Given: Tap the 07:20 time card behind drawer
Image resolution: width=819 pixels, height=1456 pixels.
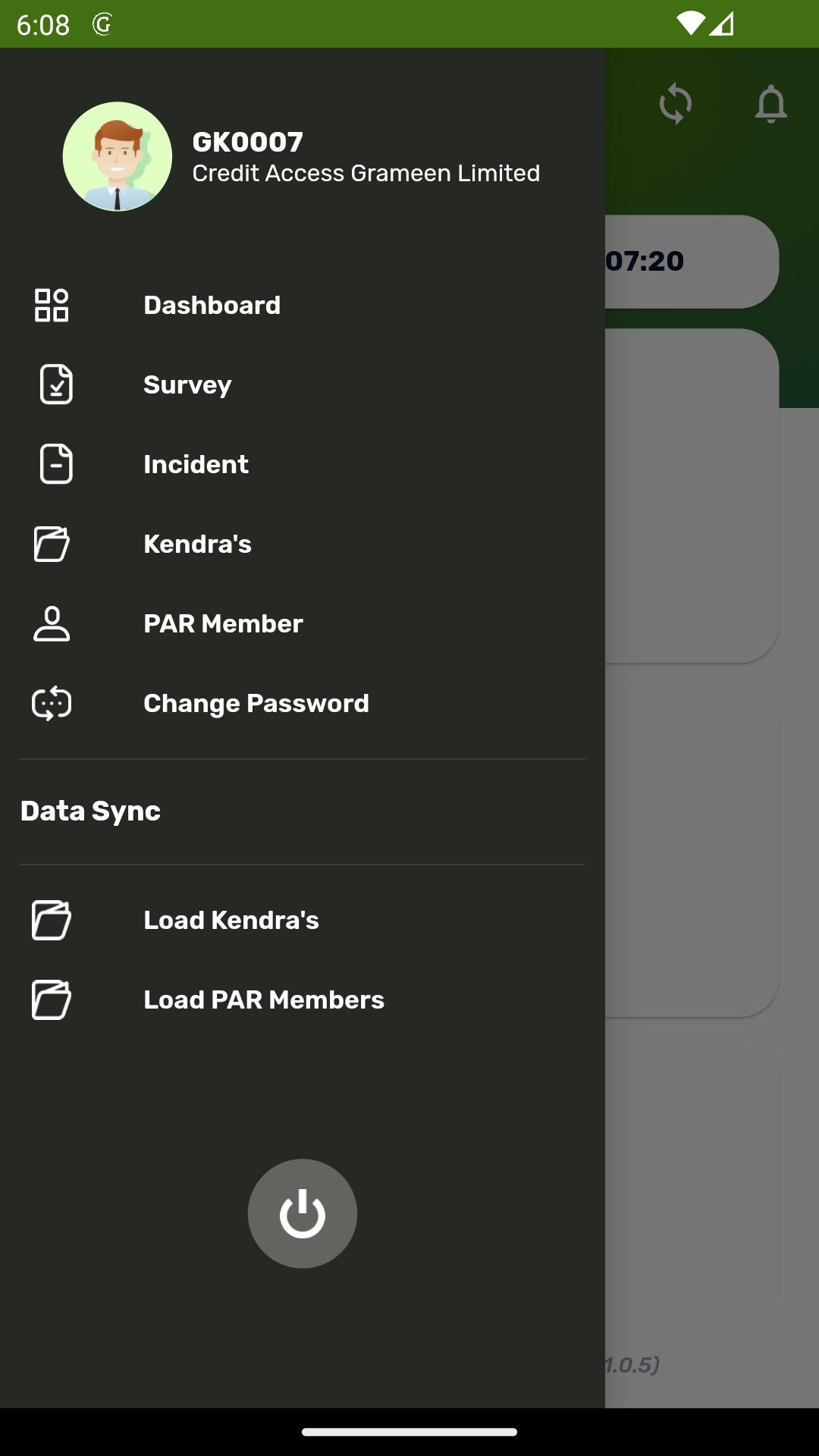Looking at the screenshot, I should pyautogui.click(x=692, y=262).
